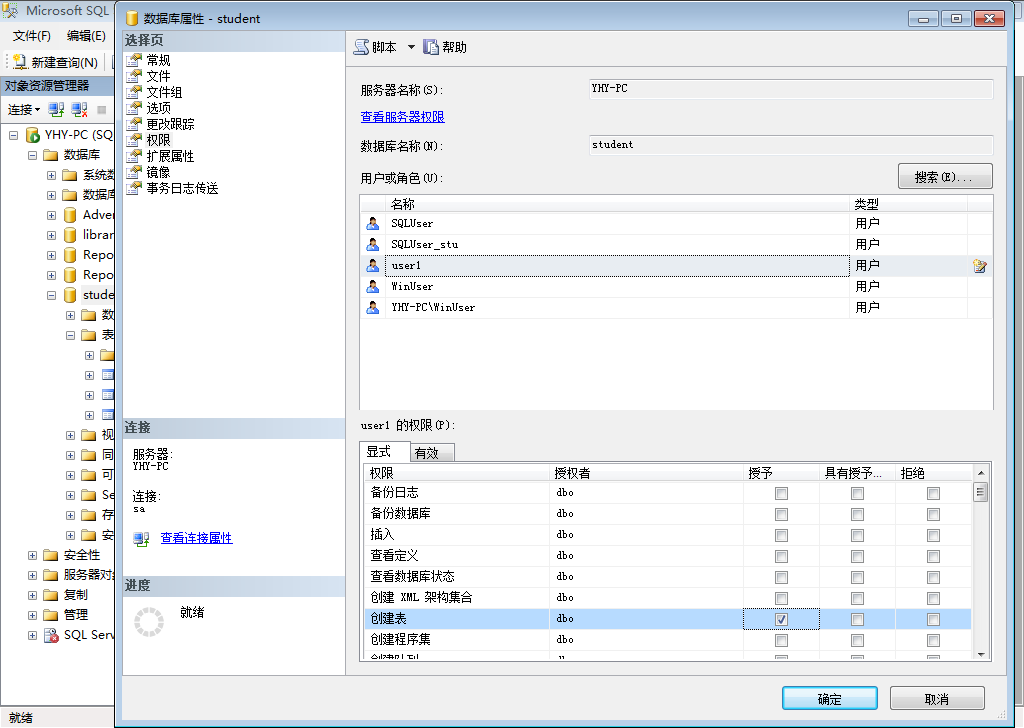Viewport: 1024px width, 728px height.
Task: Click the connect object explorer icon
Action: click(x=56, y=110)
